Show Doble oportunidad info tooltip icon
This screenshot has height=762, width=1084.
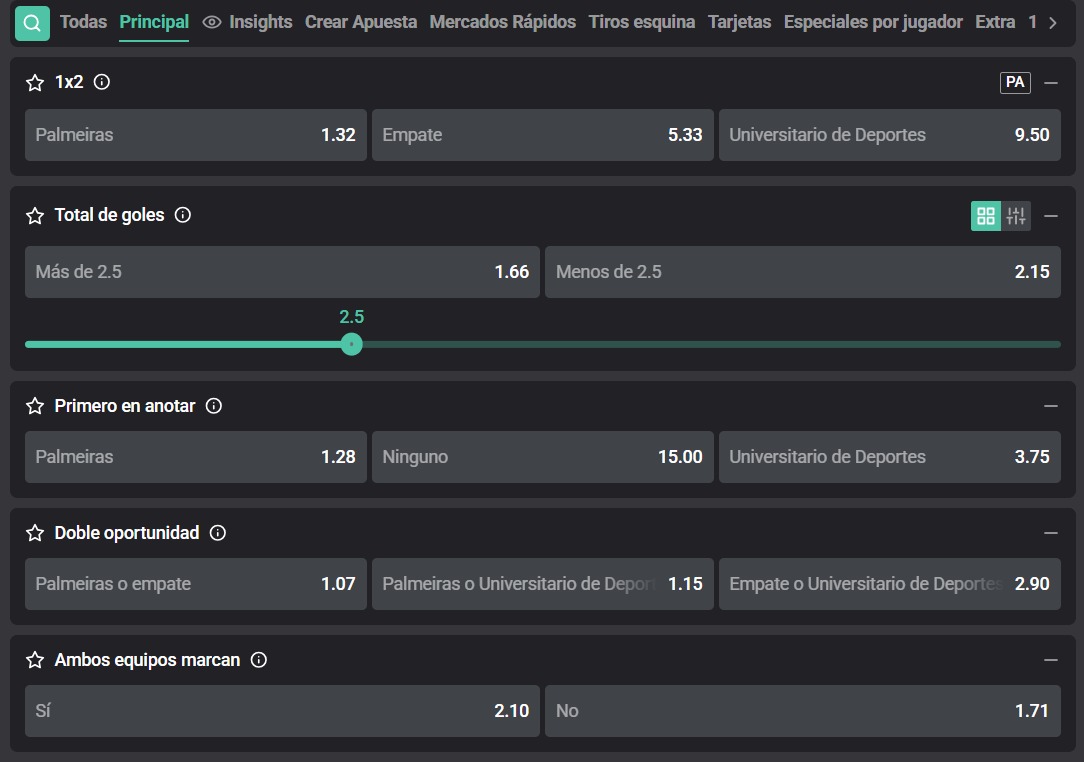click(218, 532)
